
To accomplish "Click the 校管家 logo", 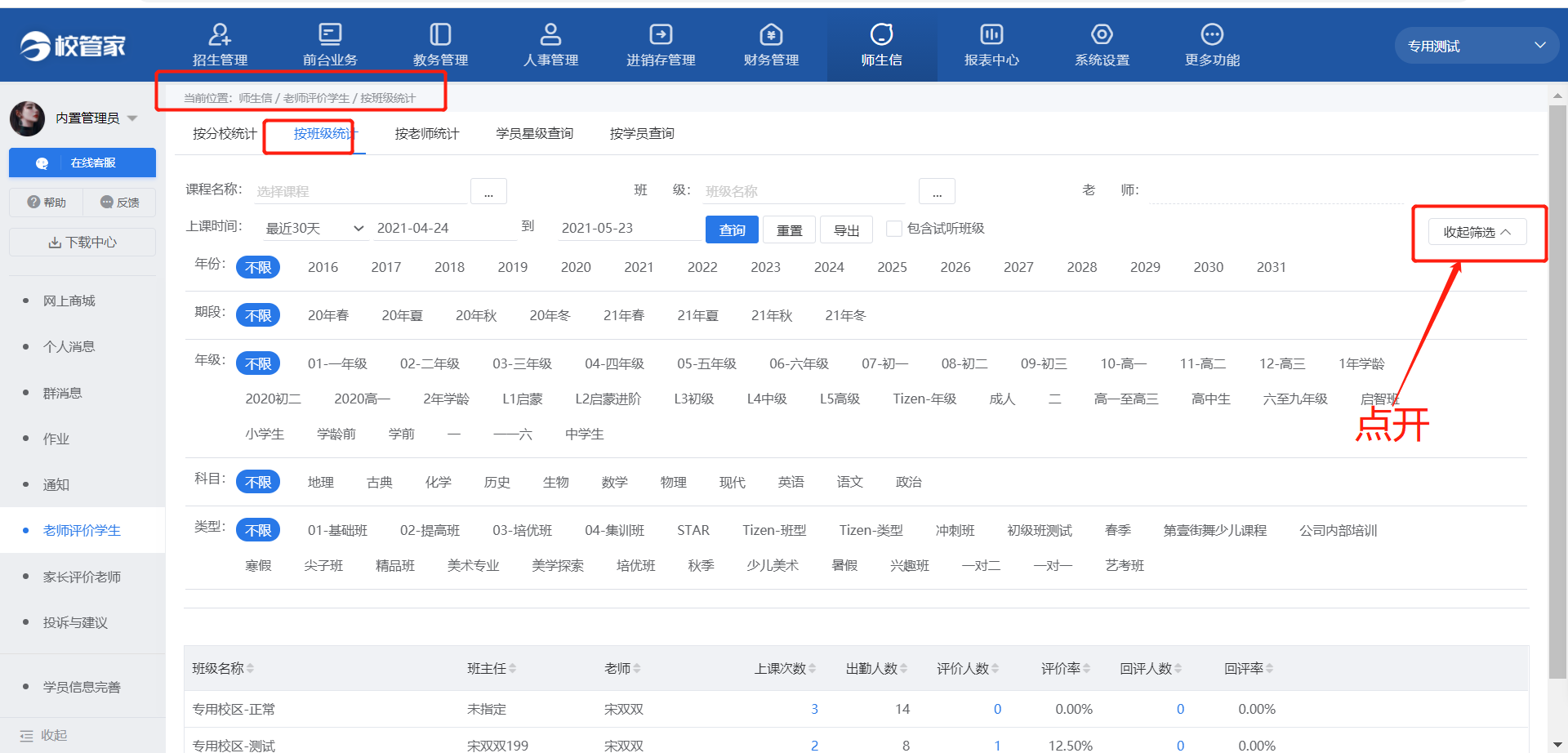I will tap(73, 46).
